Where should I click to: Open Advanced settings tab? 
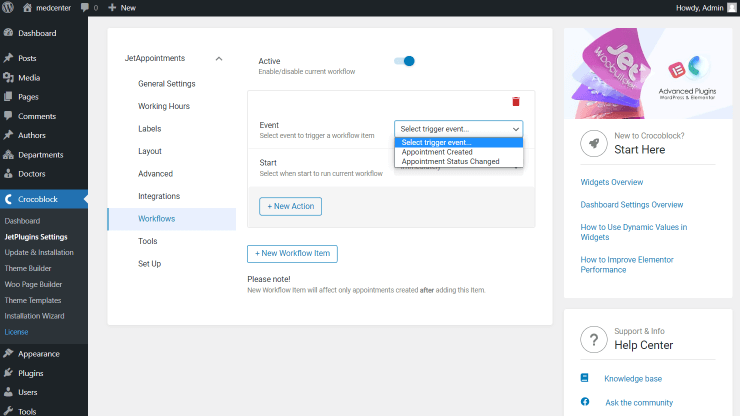(155, 174)
